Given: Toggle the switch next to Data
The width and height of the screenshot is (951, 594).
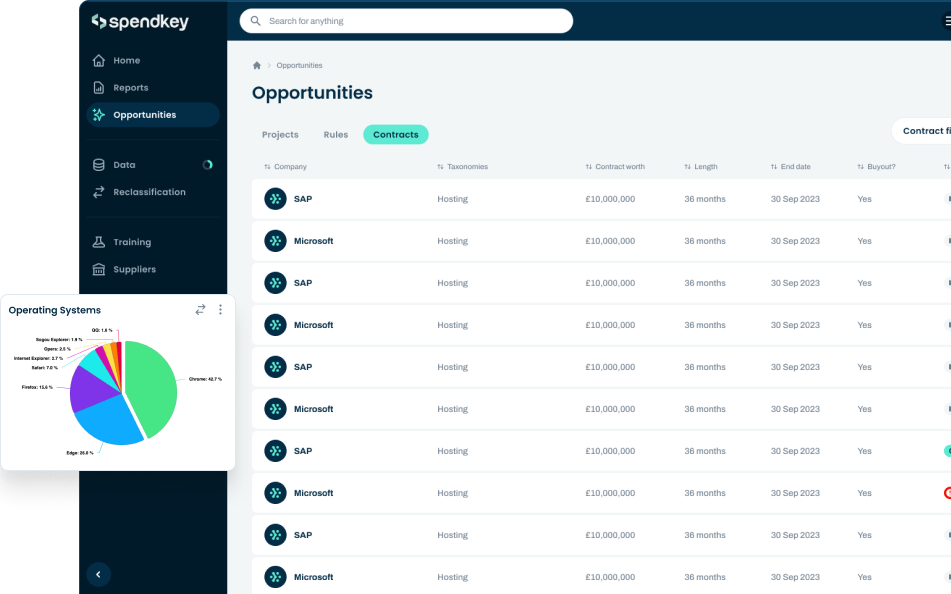Looking at the screenshot, I should 206,164.
